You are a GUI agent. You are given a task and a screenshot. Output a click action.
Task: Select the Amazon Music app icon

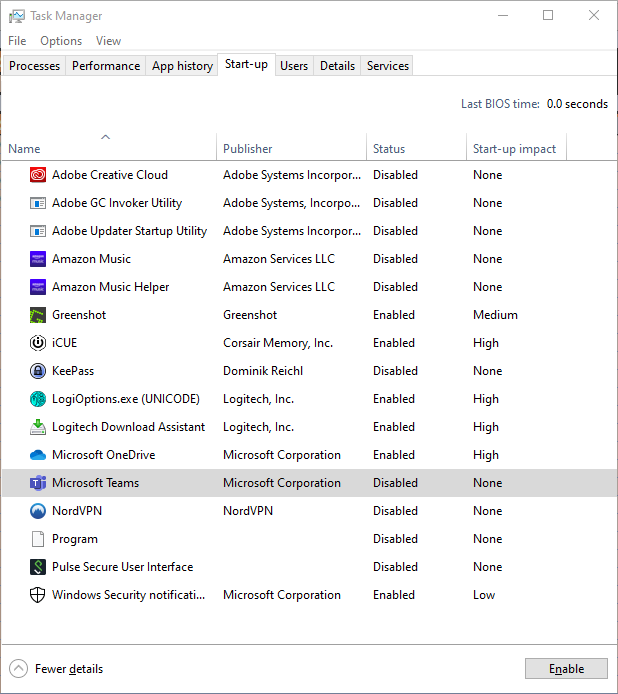pos(38,259)
